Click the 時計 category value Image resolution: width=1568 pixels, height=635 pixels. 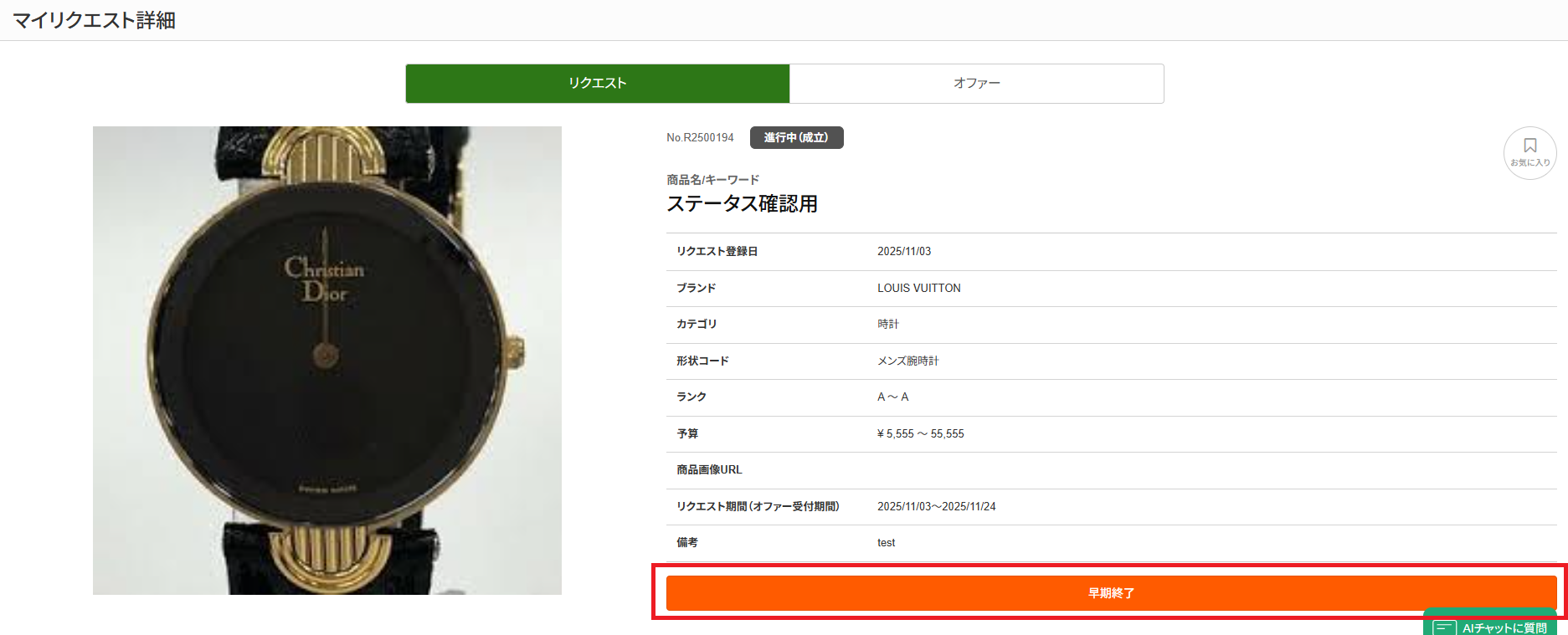[887, 324]
